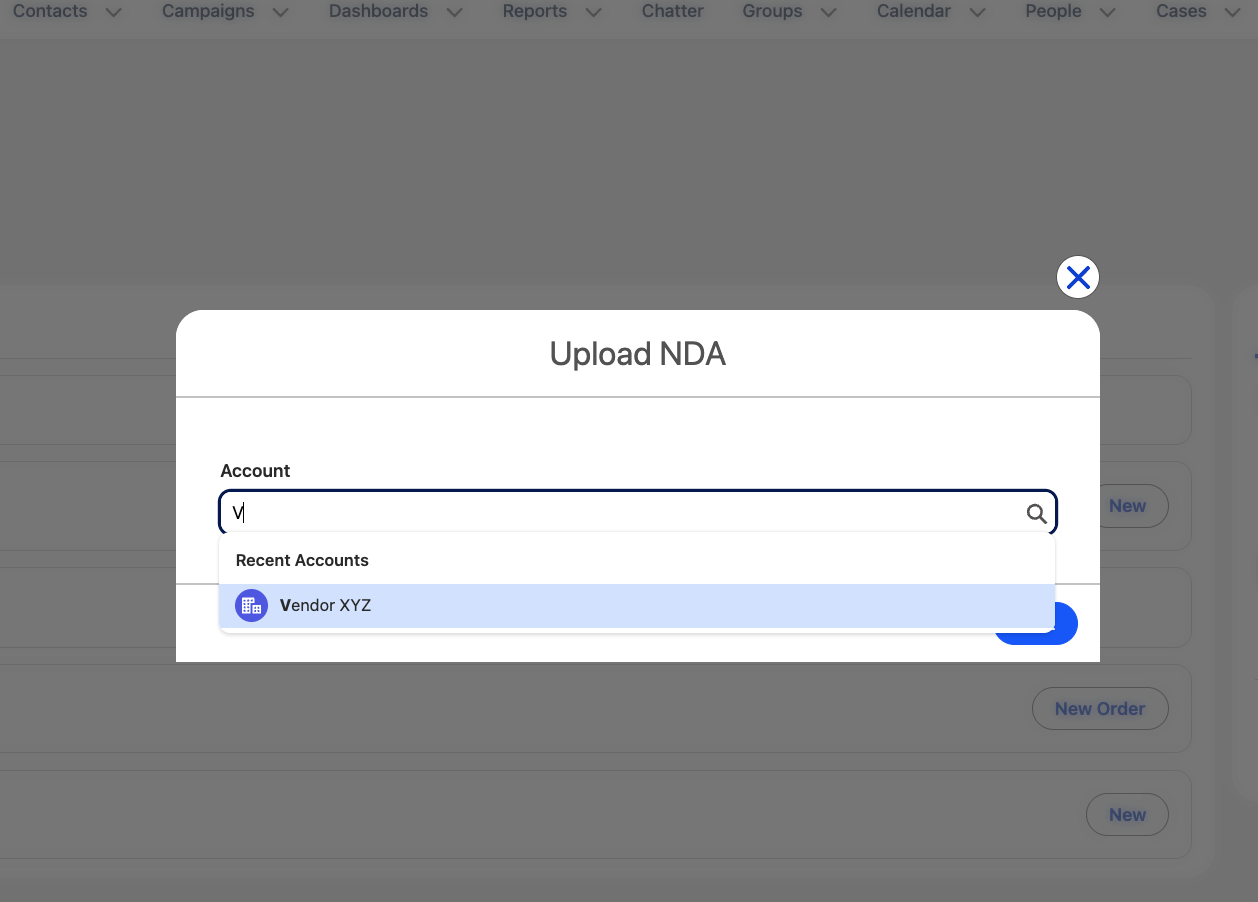1258x902 pixels.
Task: Click the New Order button
Action: click(x=1099, y=709)
